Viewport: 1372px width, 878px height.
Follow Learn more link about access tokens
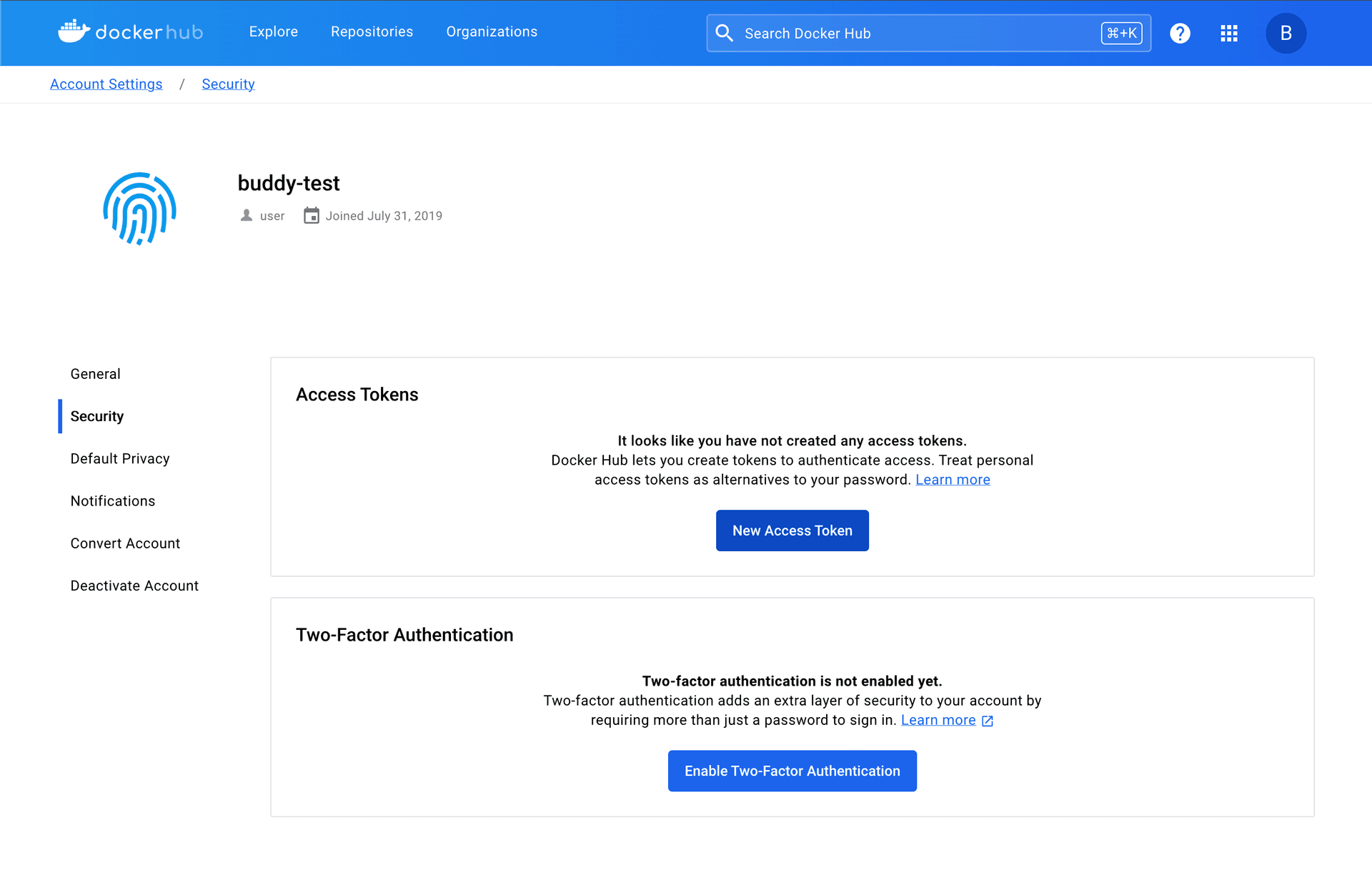click(x=953, y=480)
